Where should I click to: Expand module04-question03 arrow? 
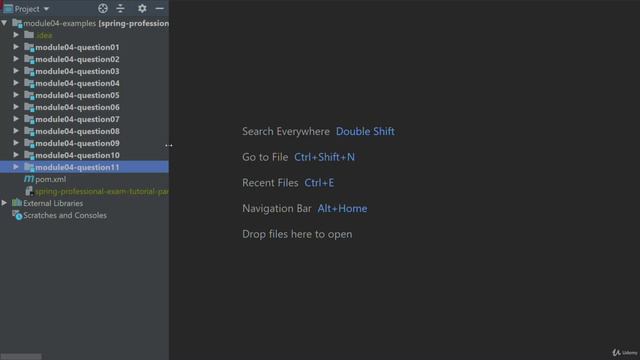click(x=16, y=71)
